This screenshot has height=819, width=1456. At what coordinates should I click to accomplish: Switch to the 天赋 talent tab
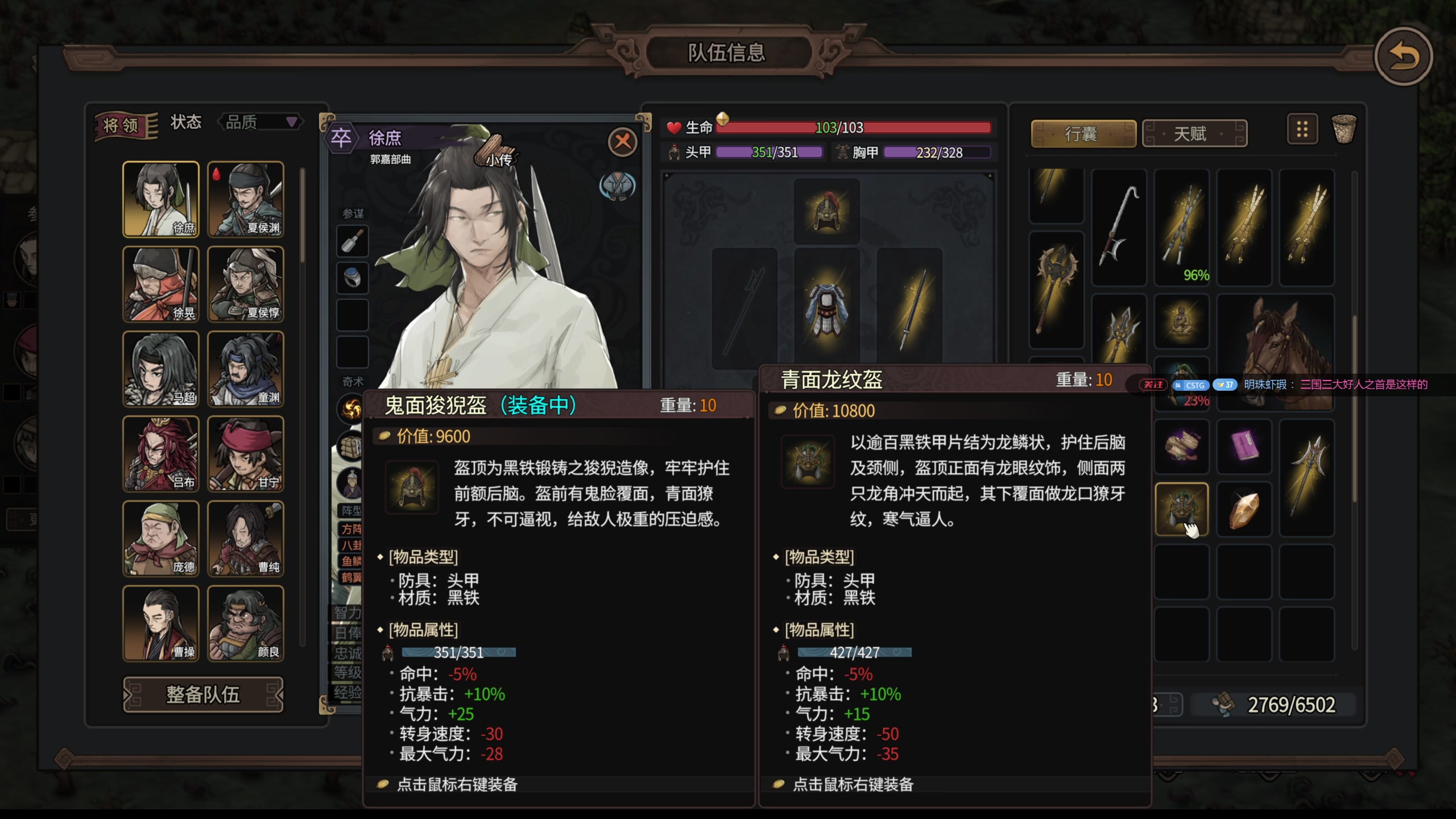[x=1194, y=134]
